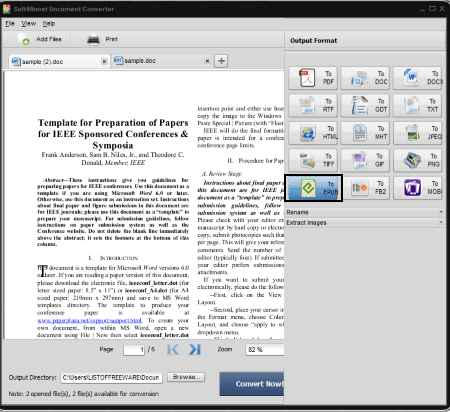The height and width of the screenshot is (412, 450).
Task: Select the To GIF output format
Action: (x=365, y=160)
